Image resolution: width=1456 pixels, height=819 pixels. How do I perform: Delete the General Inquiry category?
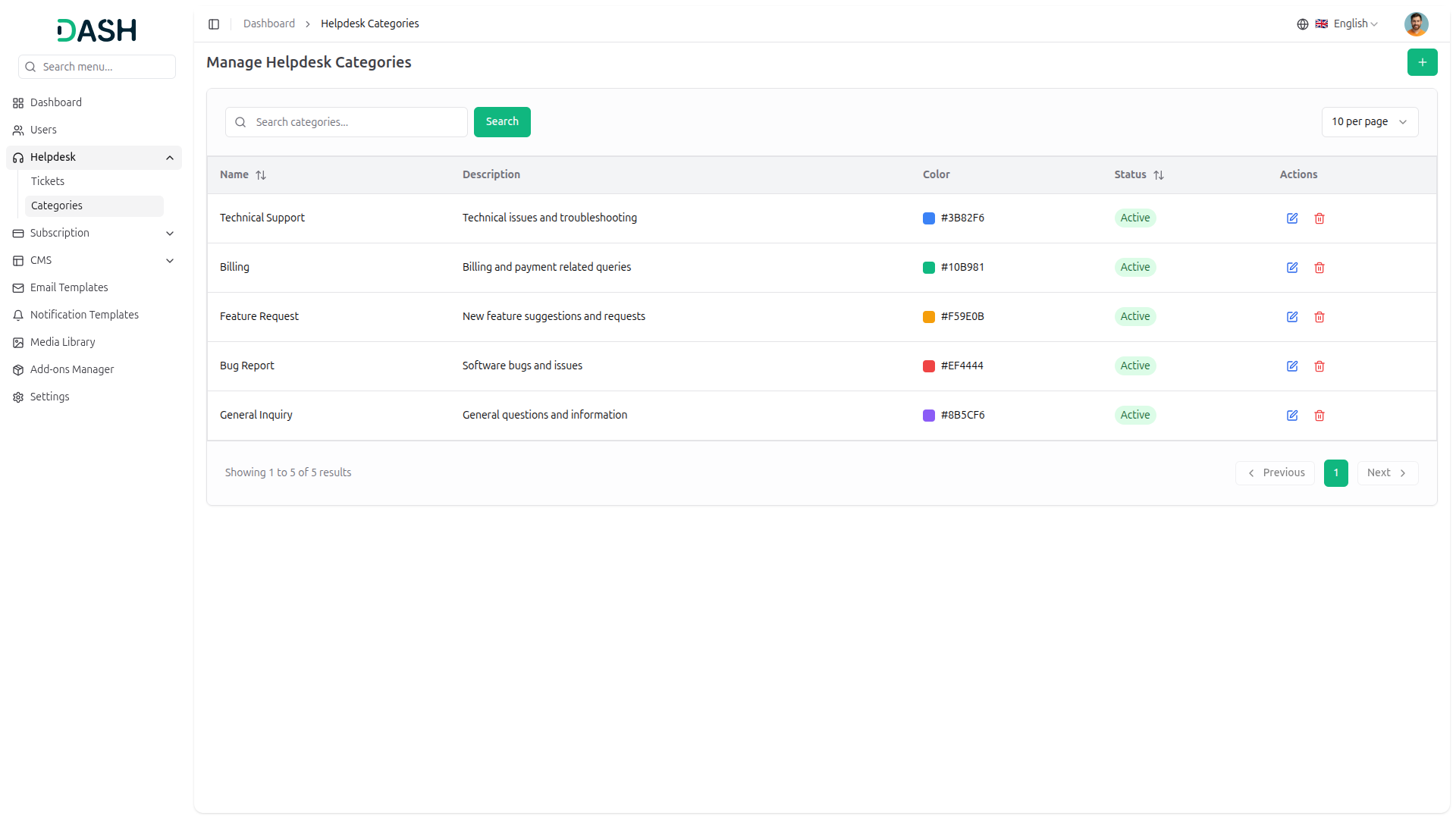pos(1319,416)
